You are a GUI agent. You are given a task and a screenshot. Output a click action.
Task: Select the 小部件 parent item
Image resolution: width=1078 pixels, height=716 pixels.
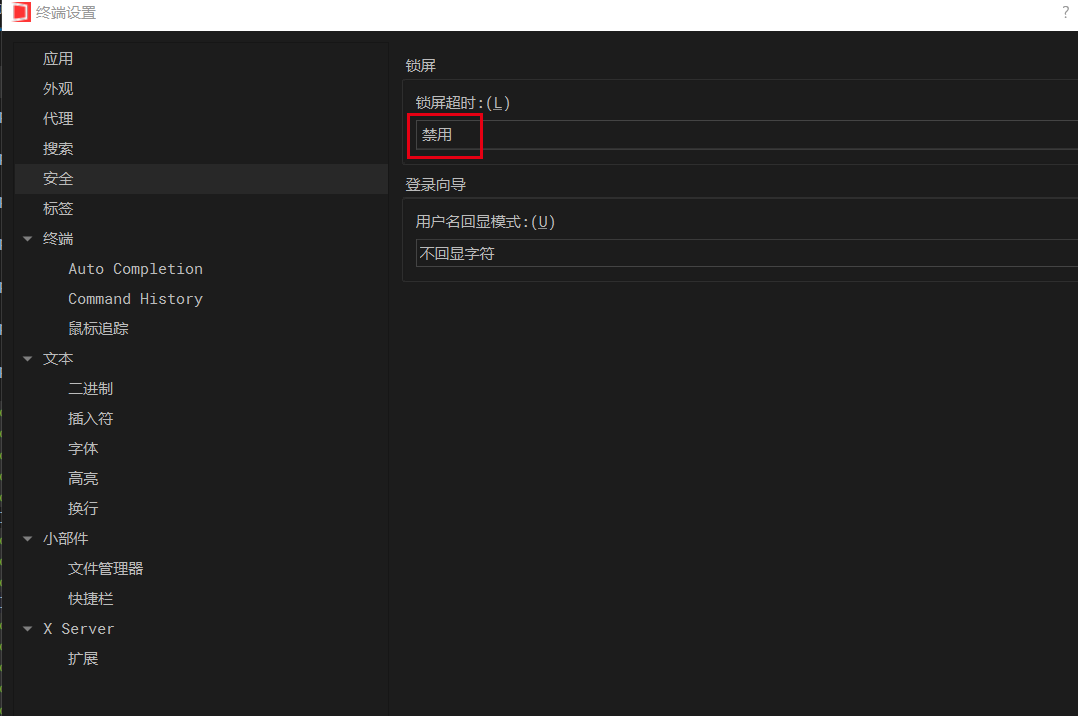tap(65, 539)
